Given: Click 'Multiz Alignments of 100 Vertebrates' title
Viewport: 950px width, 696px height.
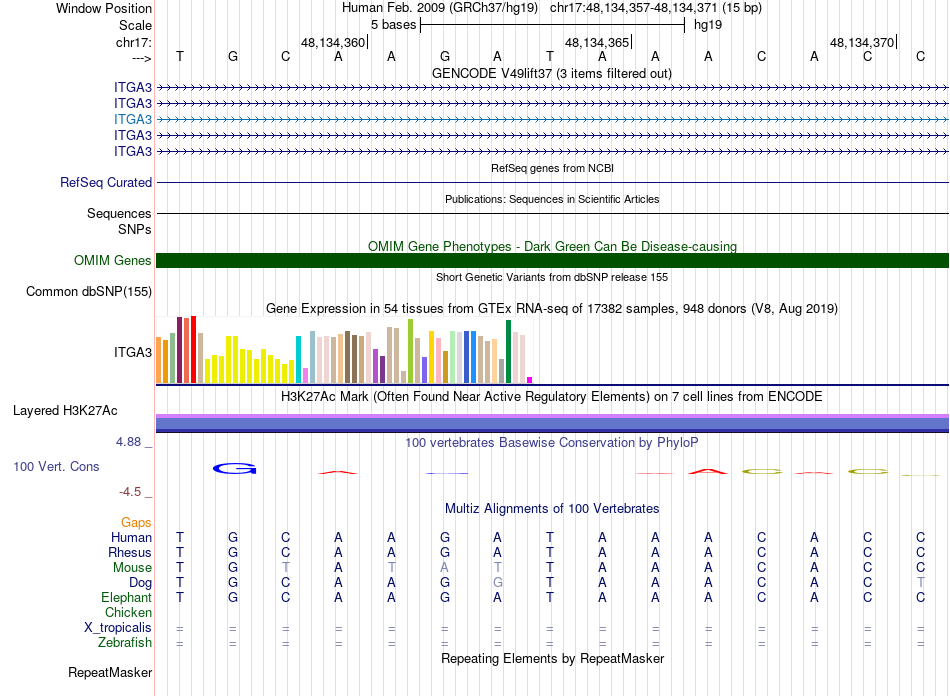Looking at the screenshot, I should point(552,509).
